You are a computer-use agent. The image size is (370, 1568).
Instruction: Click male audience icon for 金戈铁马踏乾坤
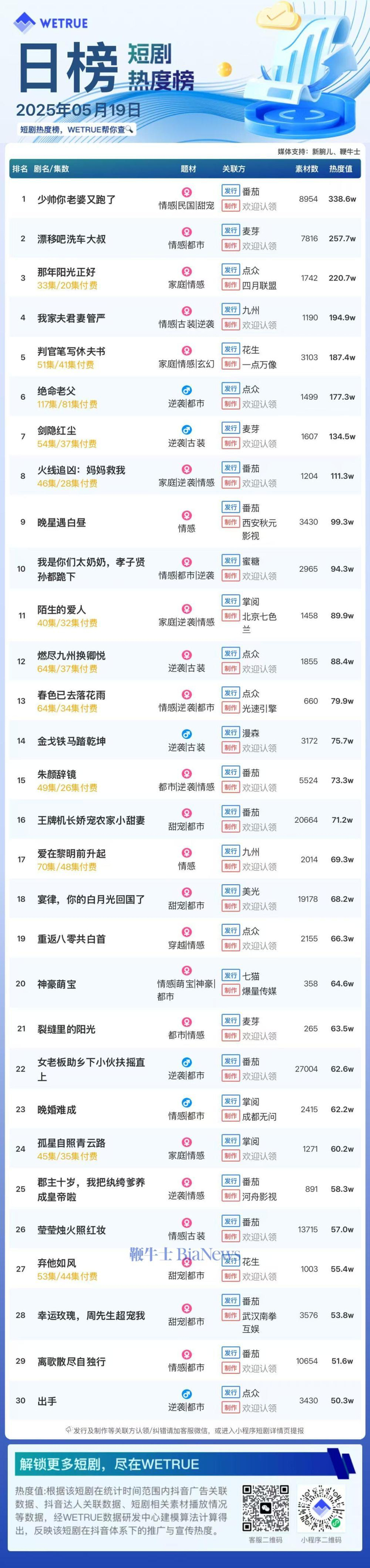[x=187, y=734]
